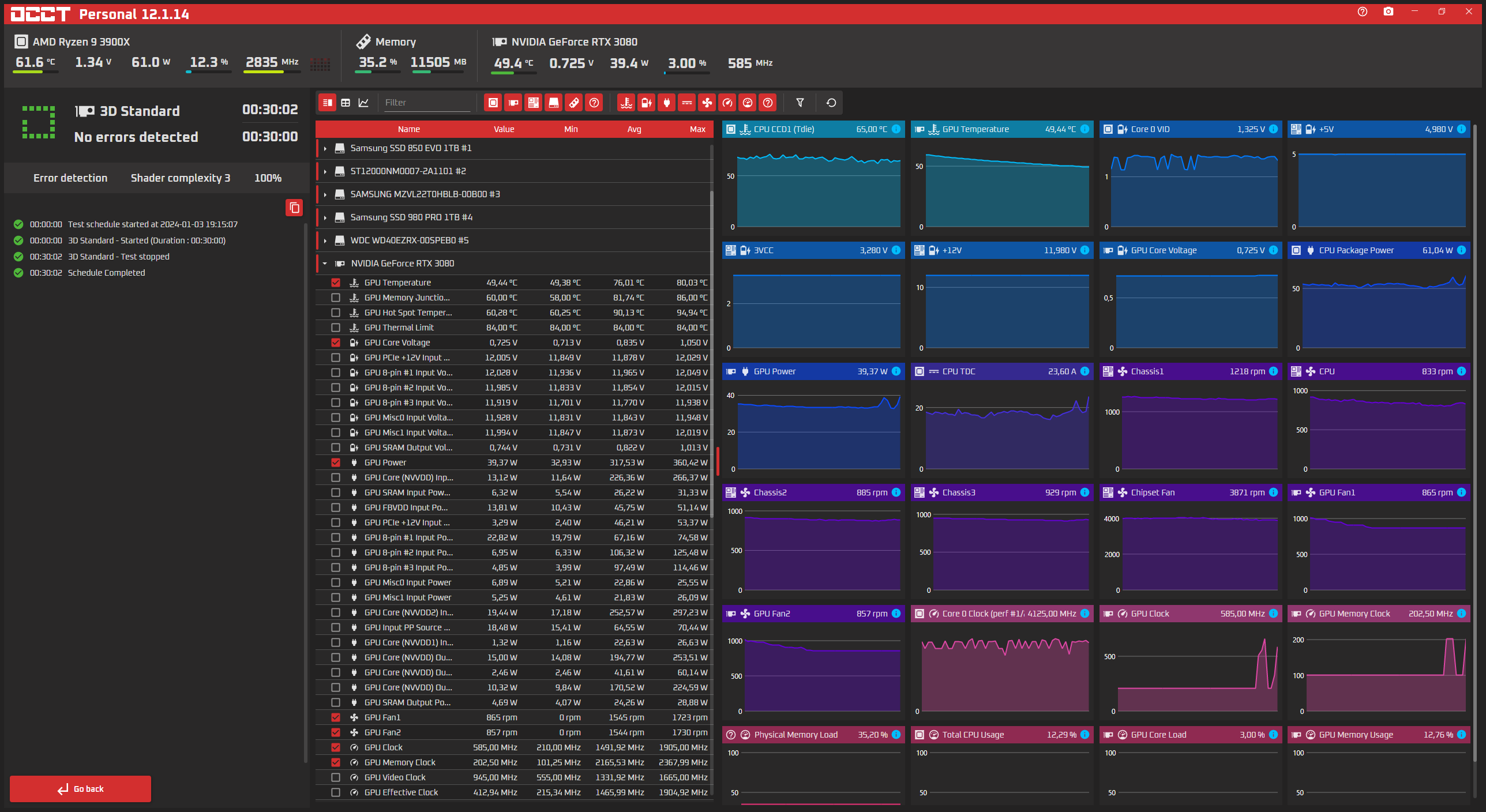Uncheck the GPU Fan1 sensor
The image size is (1486, 812).
click(335, 717)
